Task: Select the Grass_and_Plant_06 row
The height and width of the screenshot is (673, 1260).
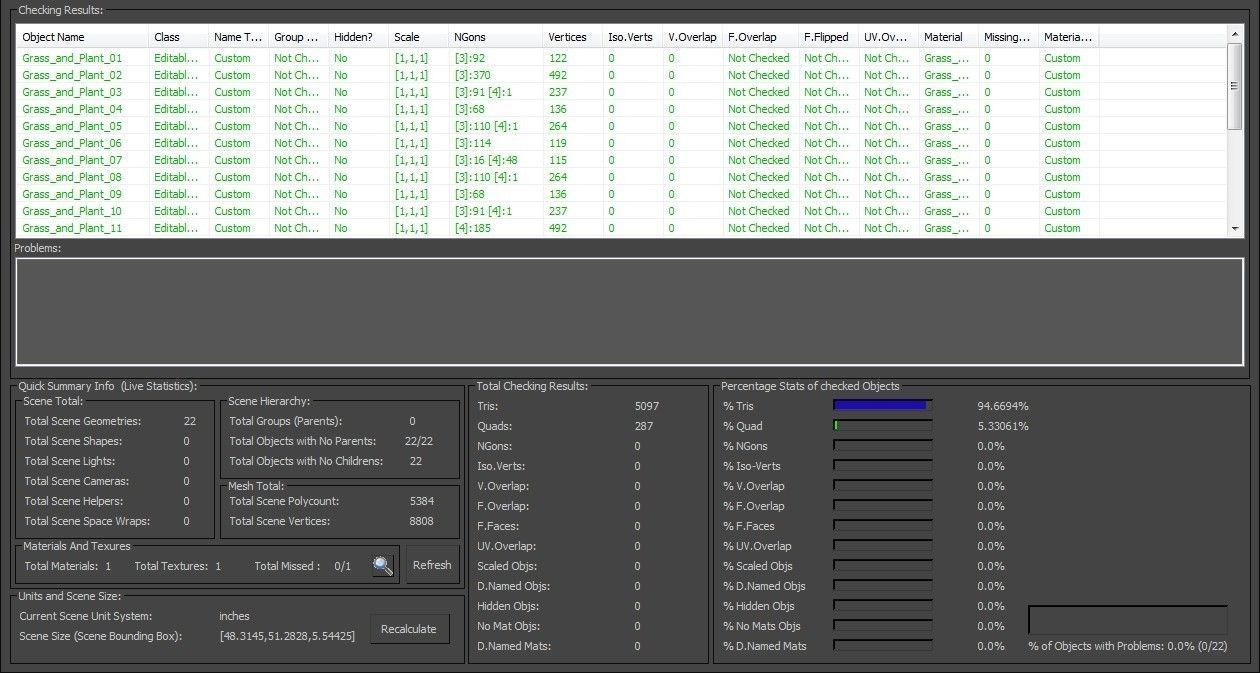Action: (x=622, y=143)
